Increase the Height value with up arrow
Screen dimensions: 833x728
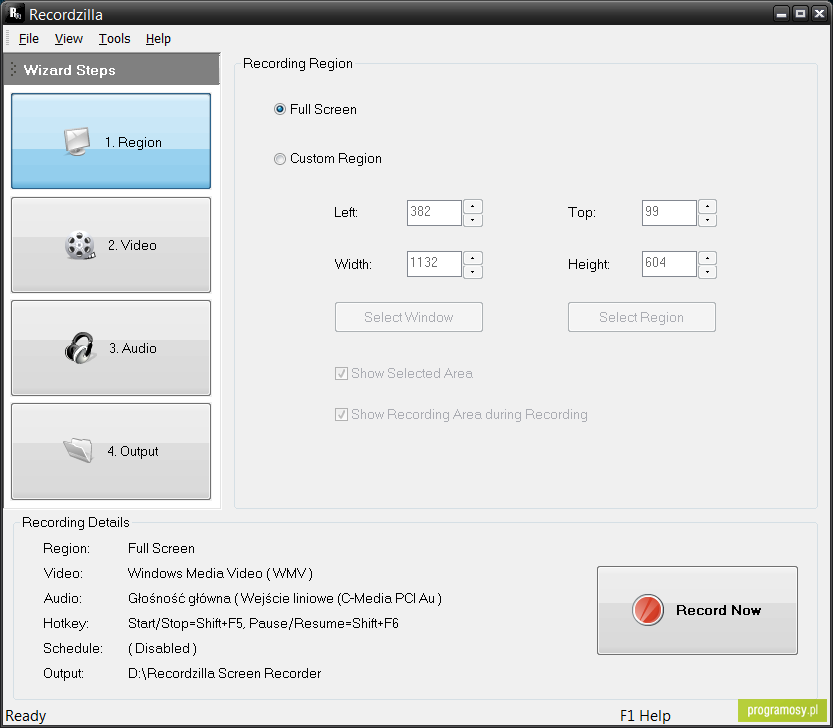pos(707,258)
